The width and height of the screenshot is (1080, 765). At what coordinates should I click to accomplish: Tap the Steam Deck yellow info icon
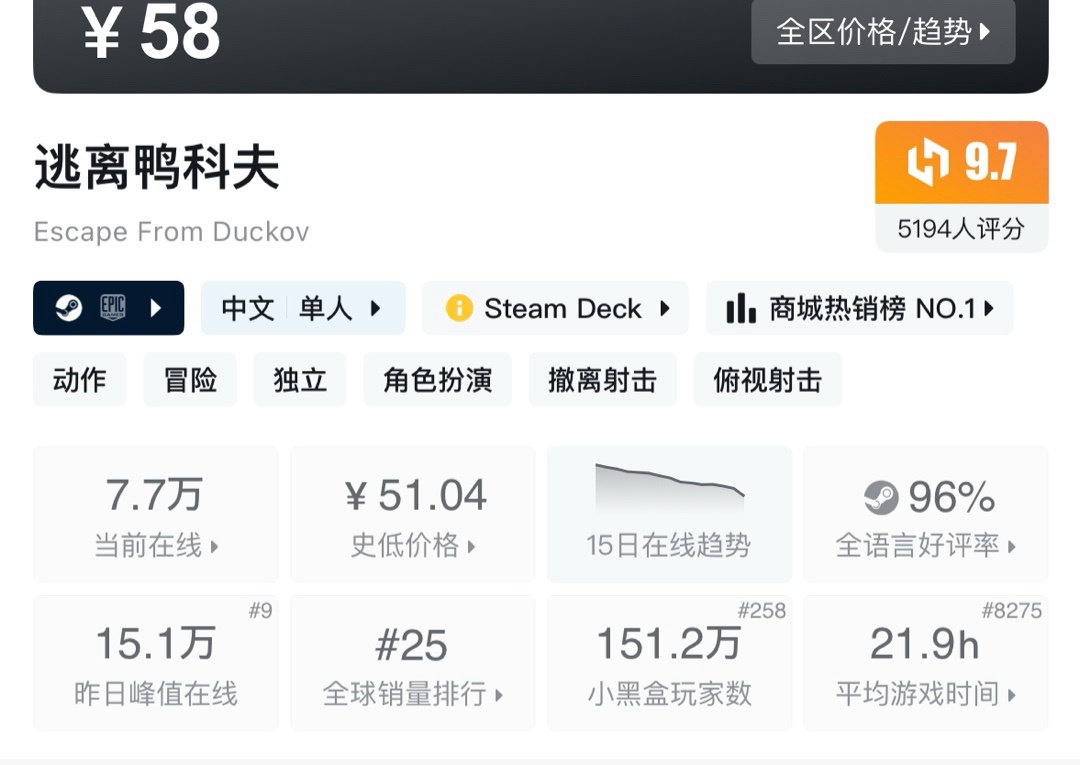(459, 308)
